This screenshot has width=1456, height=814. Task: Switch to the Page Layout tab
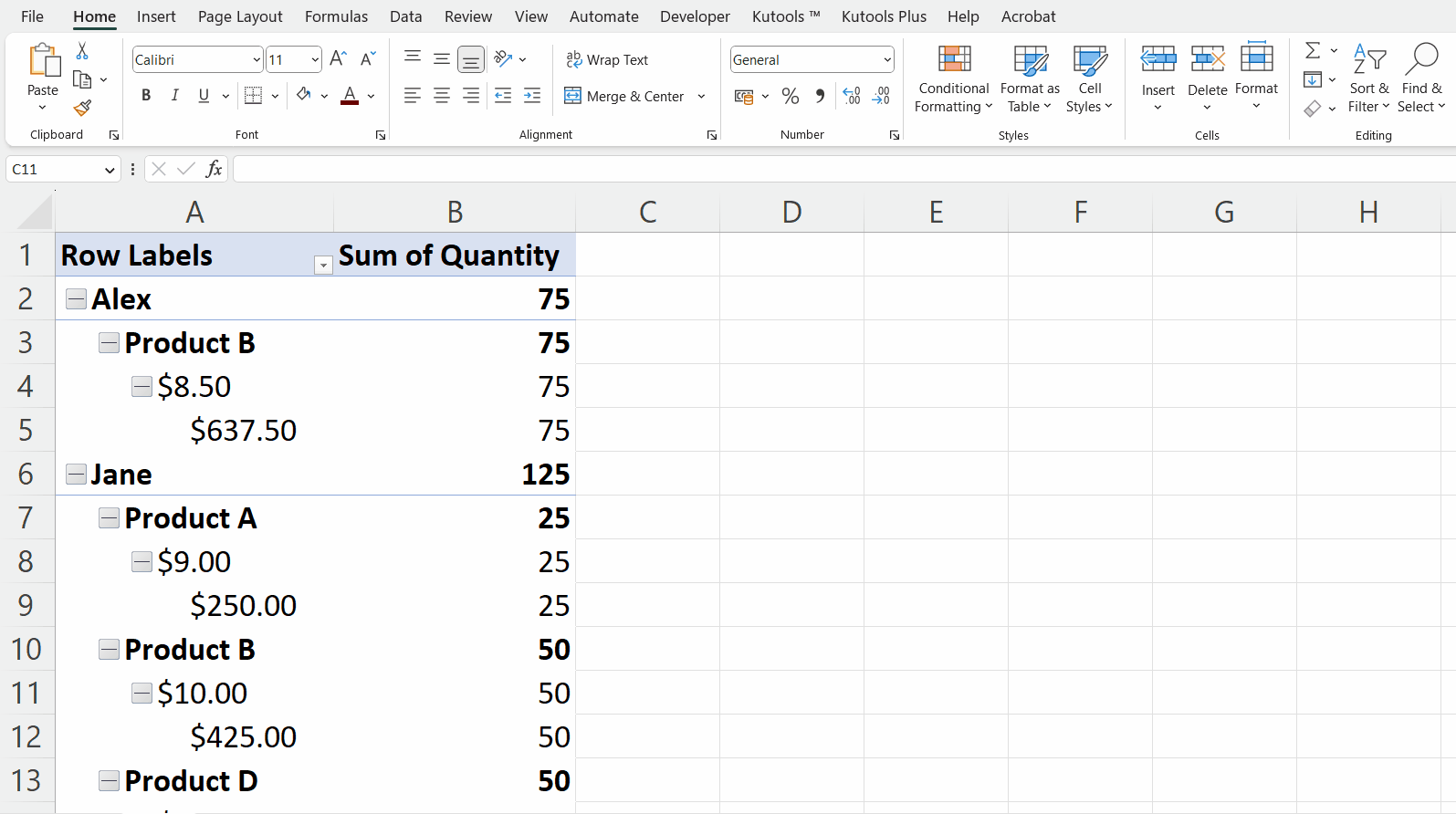[240, 16]
